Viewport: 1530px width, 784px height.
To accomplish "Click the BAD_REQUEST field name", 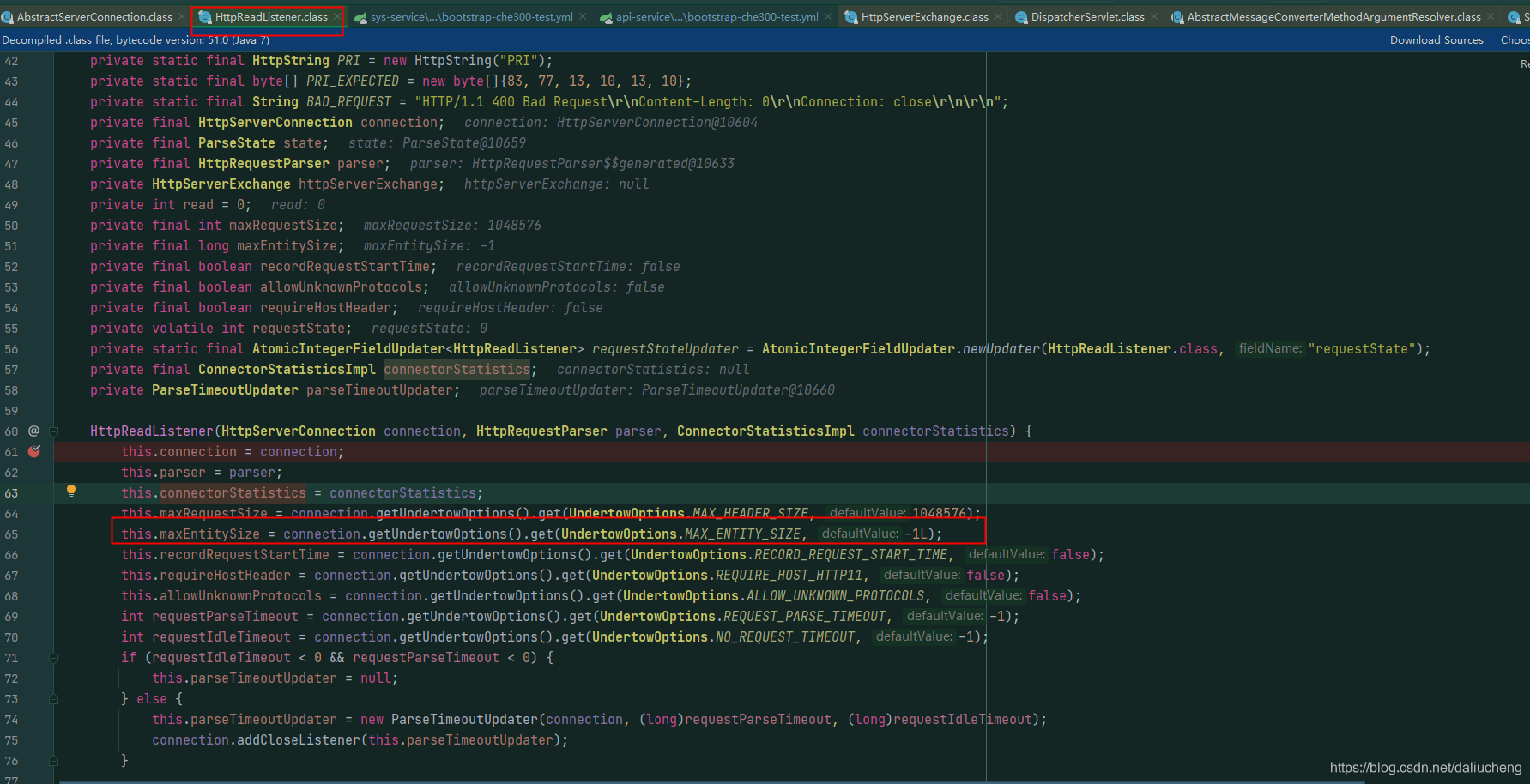I will (348, 102).
